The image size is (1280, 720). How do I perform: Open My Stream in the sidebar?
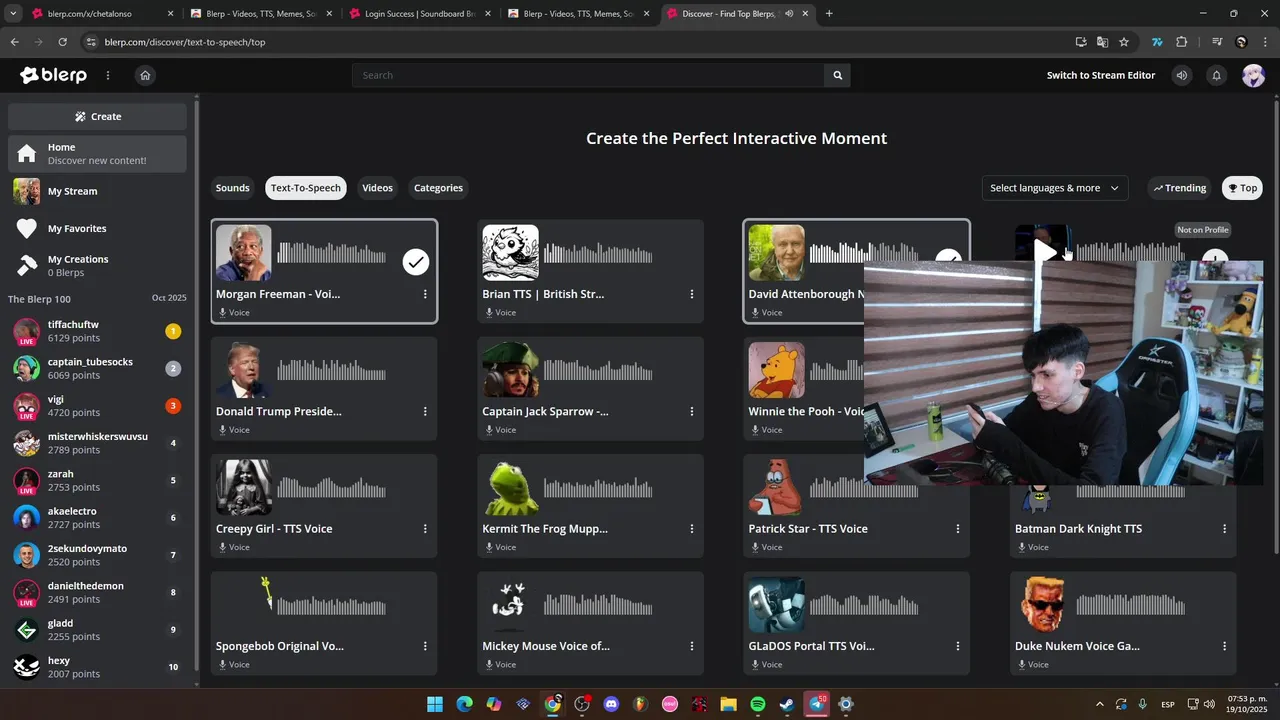click(x=97, y=191)
